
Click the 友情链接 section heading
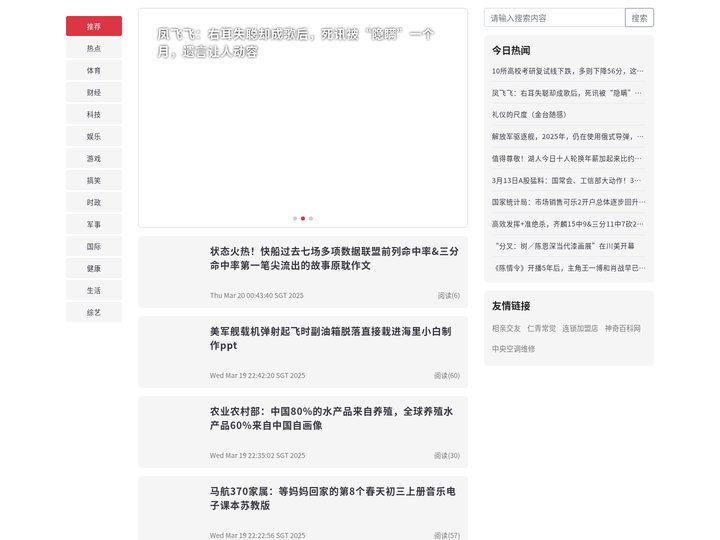pyautogui.click(x=511, y=305)
